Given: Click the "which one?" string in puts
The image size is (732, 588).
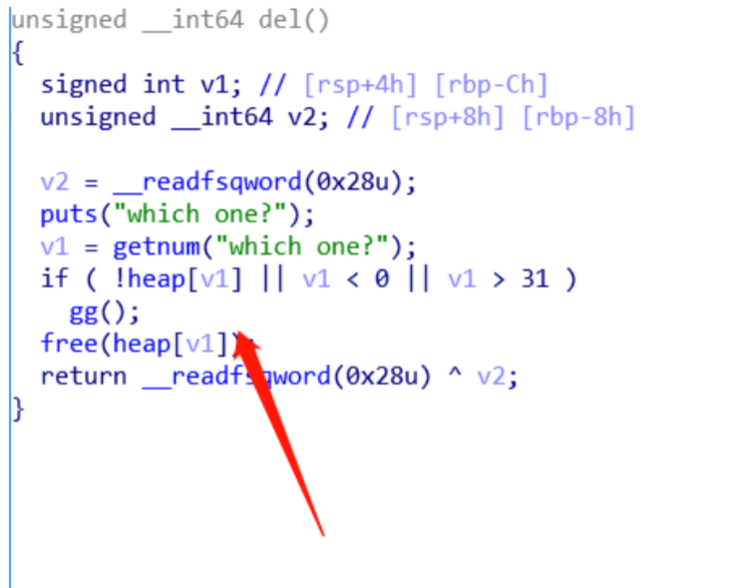Looking at the screenshot, I should point(200,215).
